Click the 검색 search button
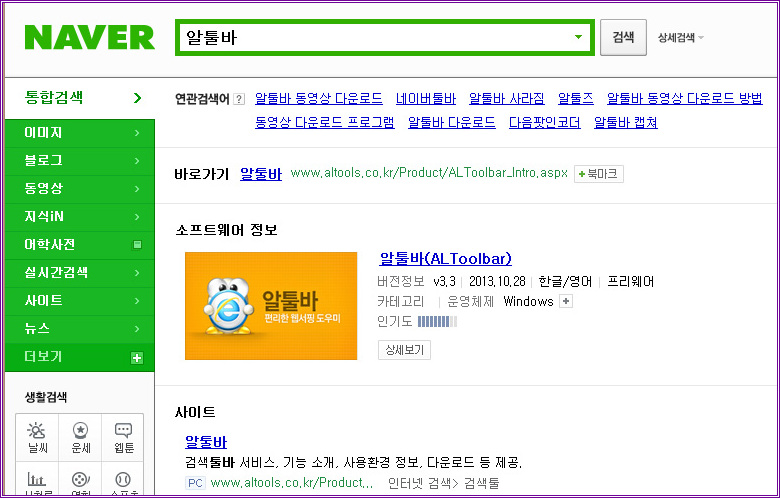 coord(623,37)
